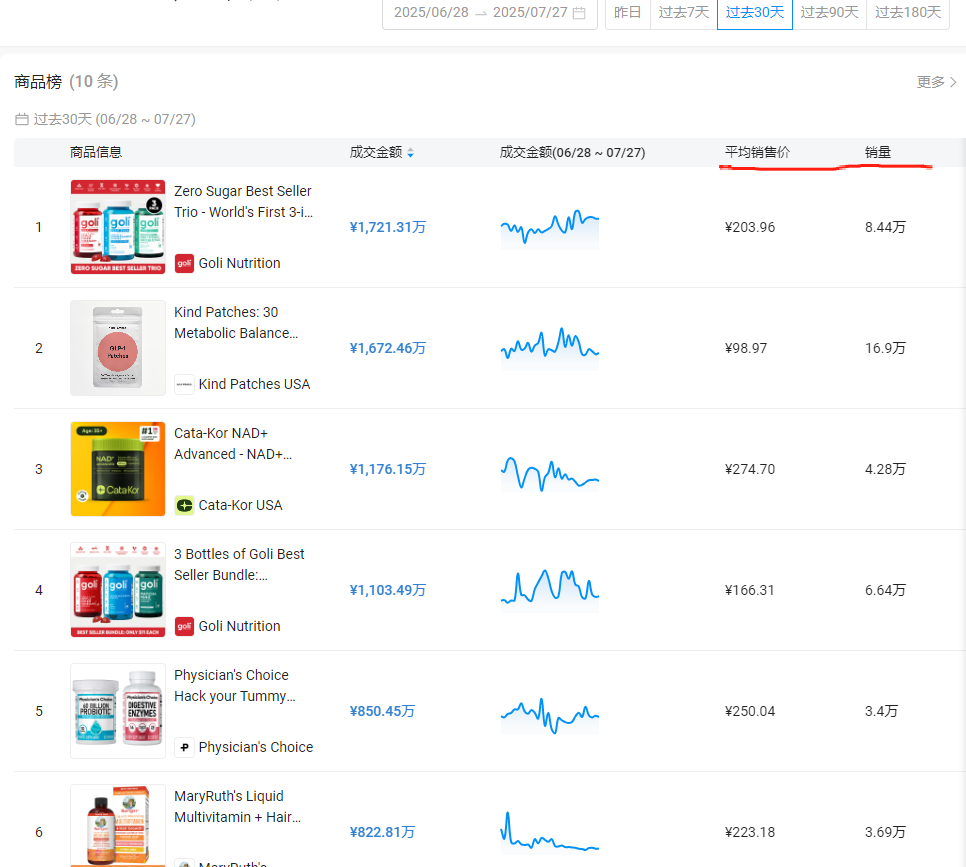This screenshot has height=867, width=966.
Task: Click the sales volume 8.44万
Action: [885, 227]
